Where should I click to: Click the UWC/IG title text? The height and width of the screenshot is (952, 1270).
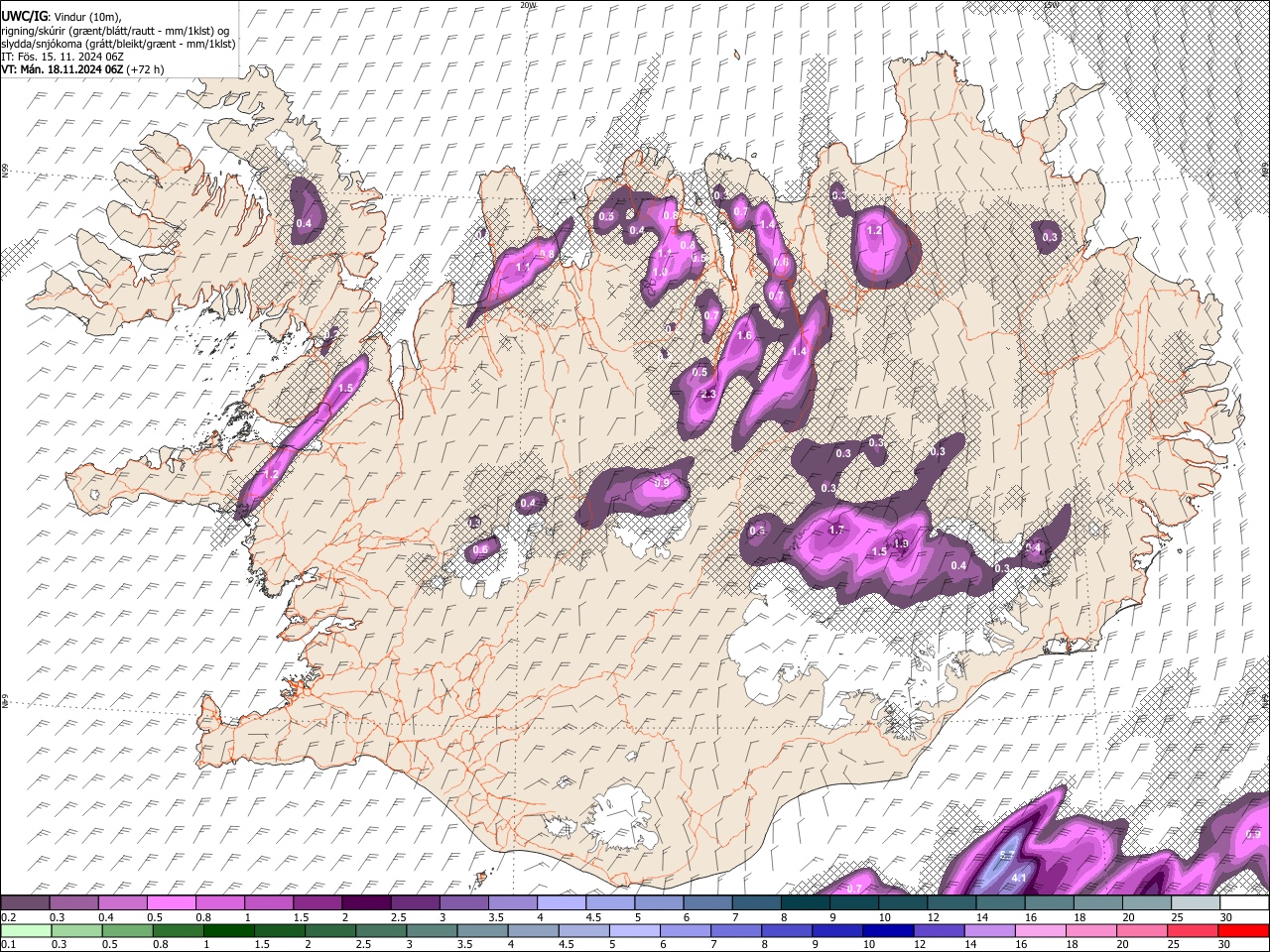[24, 17]
